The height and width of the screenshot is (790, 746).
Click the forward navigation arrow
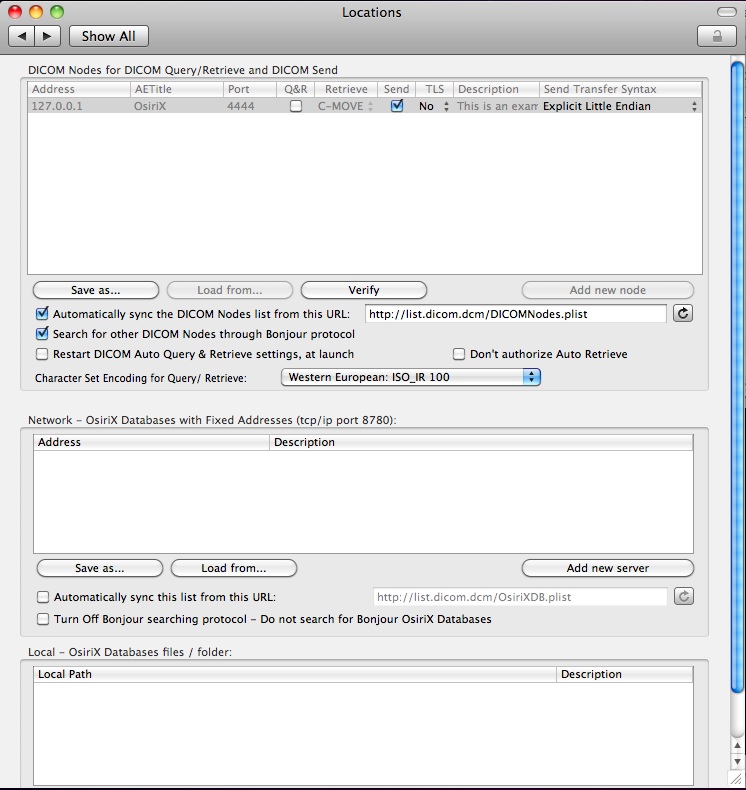(47, 36)
